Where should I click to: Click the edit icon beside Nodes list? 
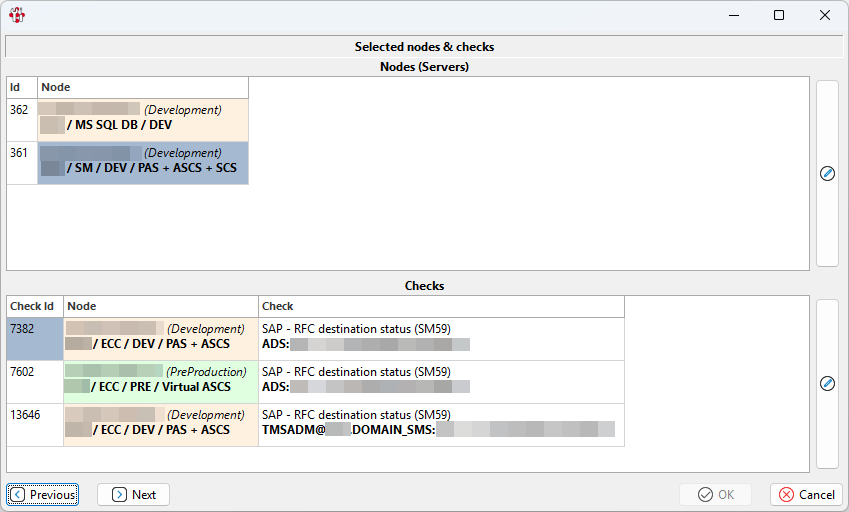[827, 173]
